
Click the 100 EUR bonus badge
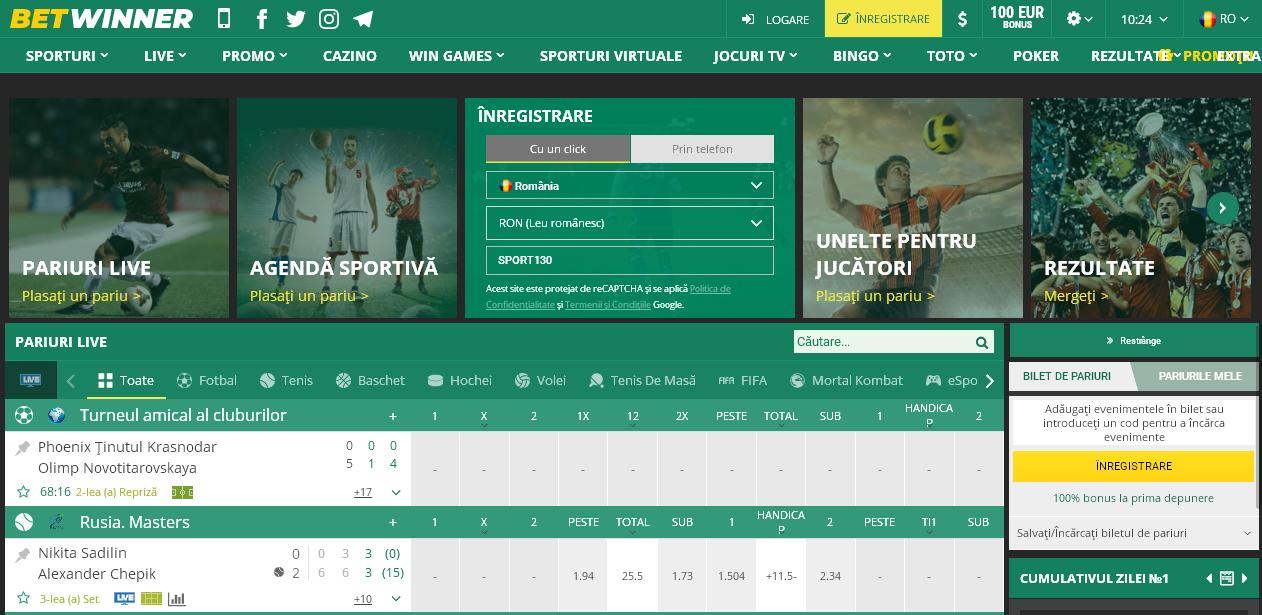click(1016, 18)
